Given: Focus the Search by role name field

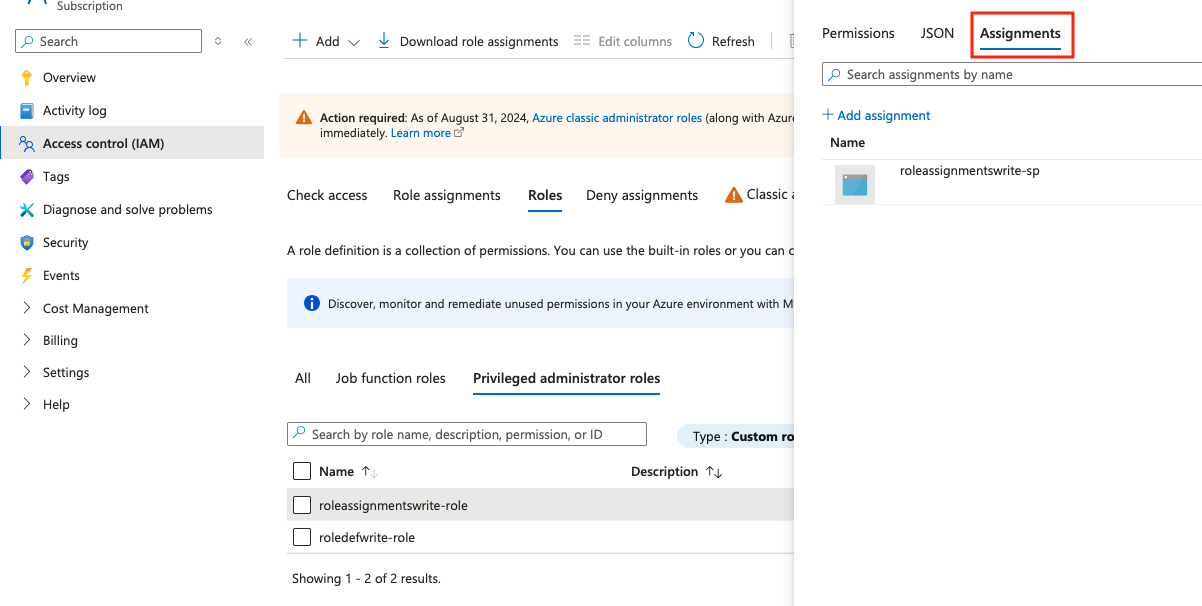Looking at the screenshot, I should 467,434.
